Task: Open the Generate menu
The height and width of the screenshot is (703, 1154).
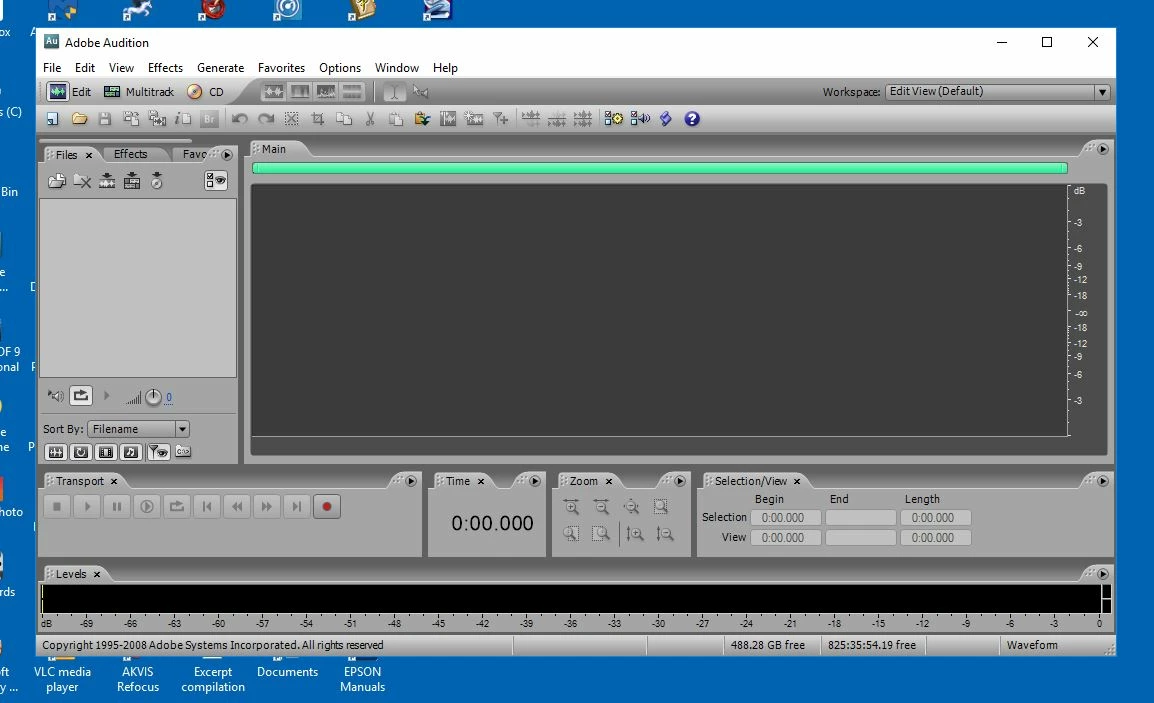Action: click(x=220, y=68)
